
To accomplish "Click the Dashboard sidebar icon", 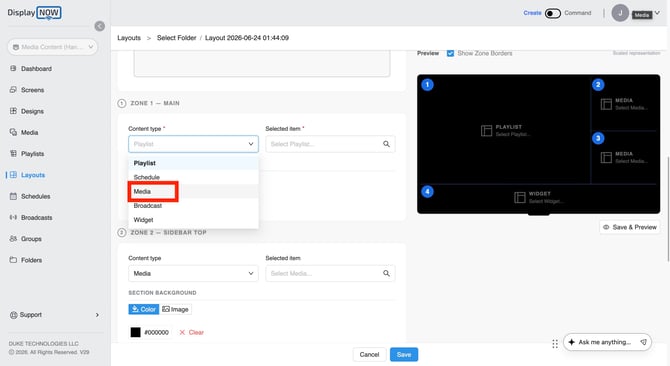I will pyautogui.click(x=13, y=68).
